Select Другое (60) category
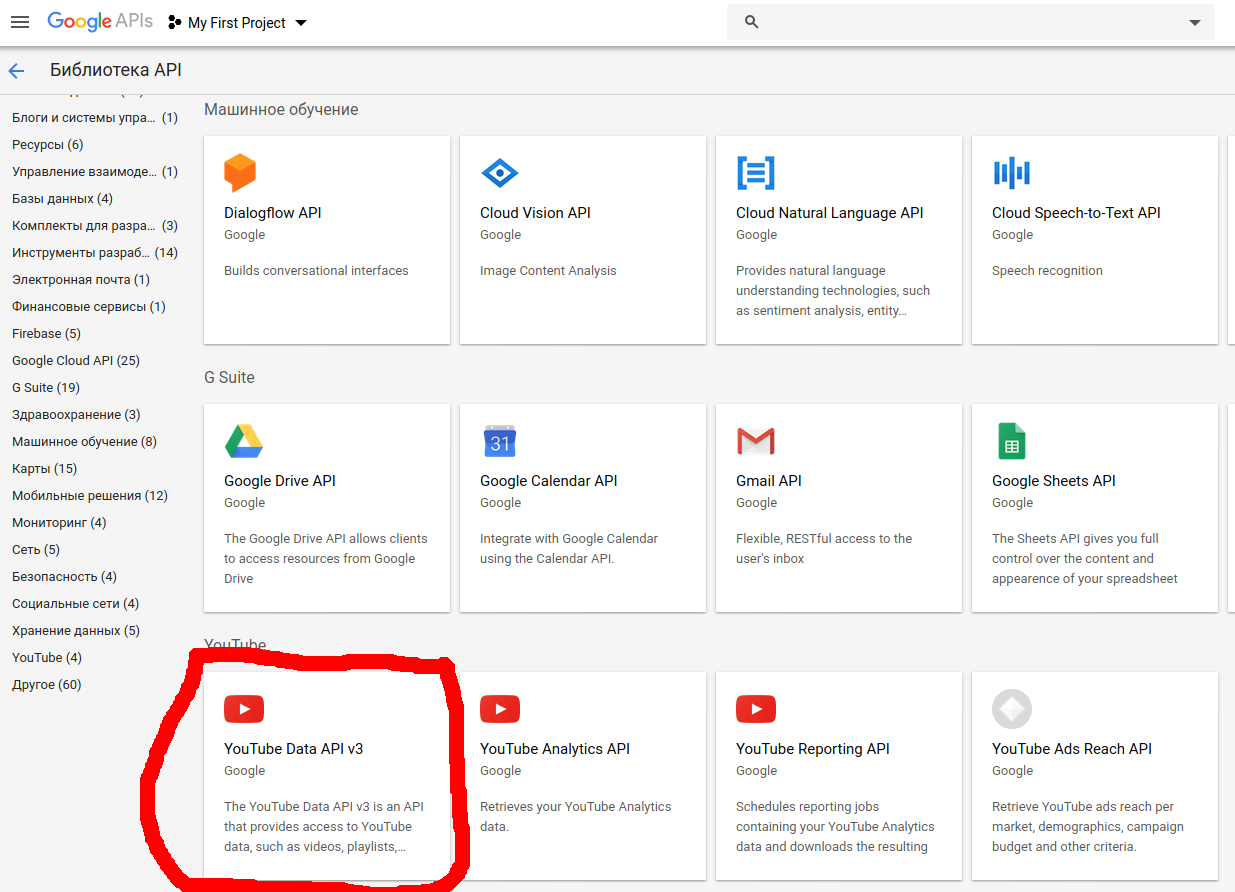Viewport: 1235px width, 892px height. pyautogui.click(x=46, y=684)
